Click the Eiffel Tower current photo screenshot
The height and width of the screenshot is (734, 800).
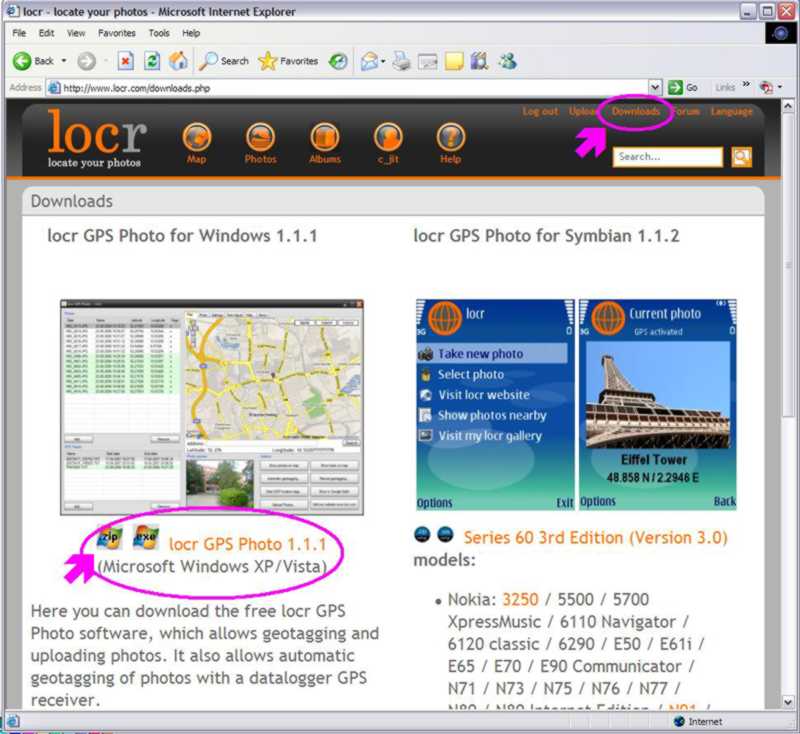coord(658,404)
